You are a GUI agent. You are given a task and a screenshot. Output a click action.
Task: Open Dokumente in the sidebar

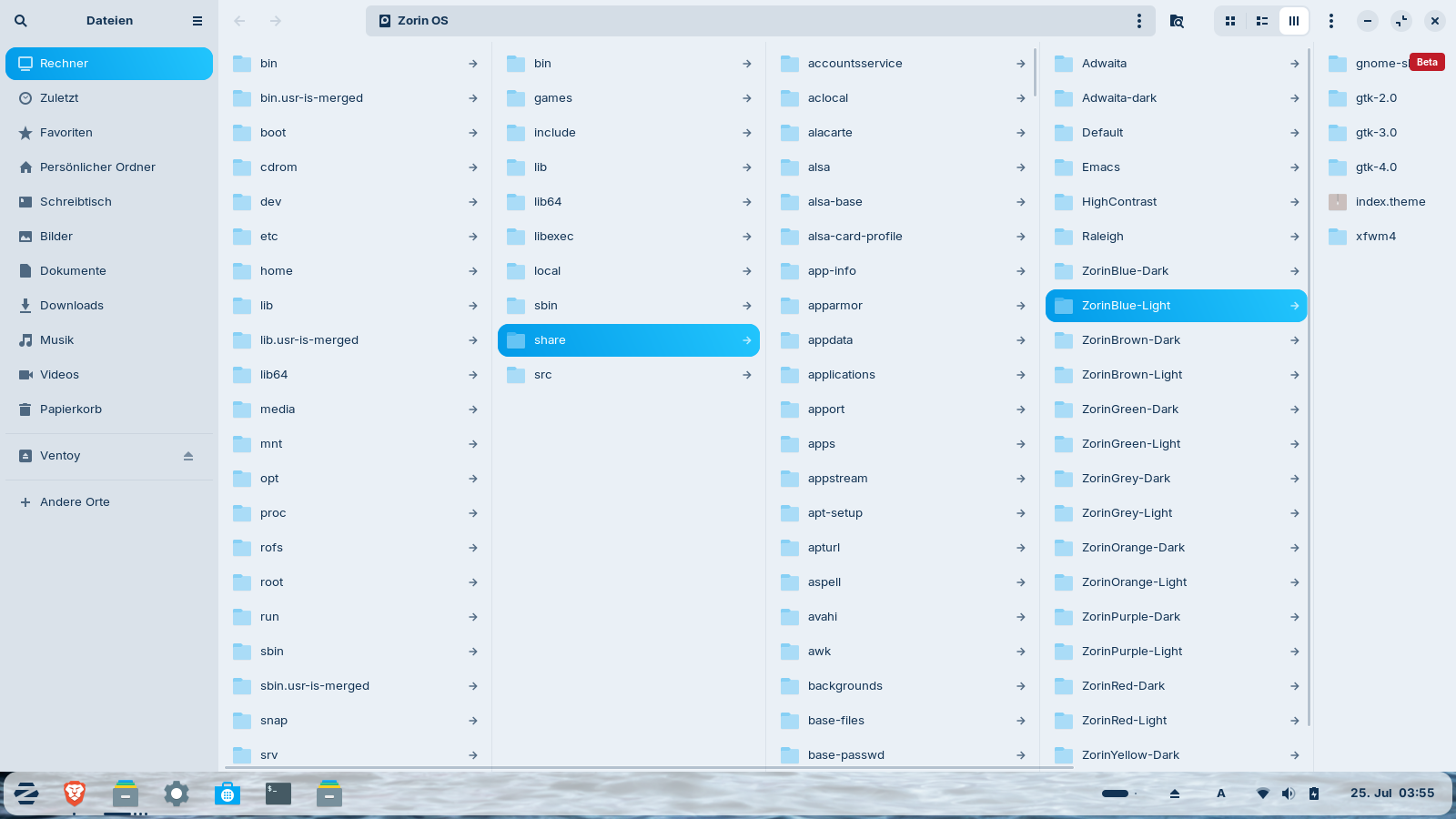pos(109,271)
